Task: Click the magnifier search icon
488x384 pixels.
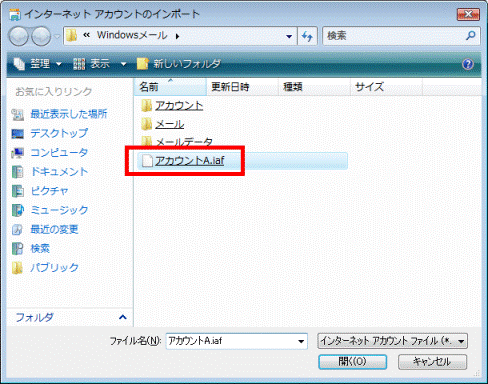Action: pyautogui.click(x=471, y=35)
